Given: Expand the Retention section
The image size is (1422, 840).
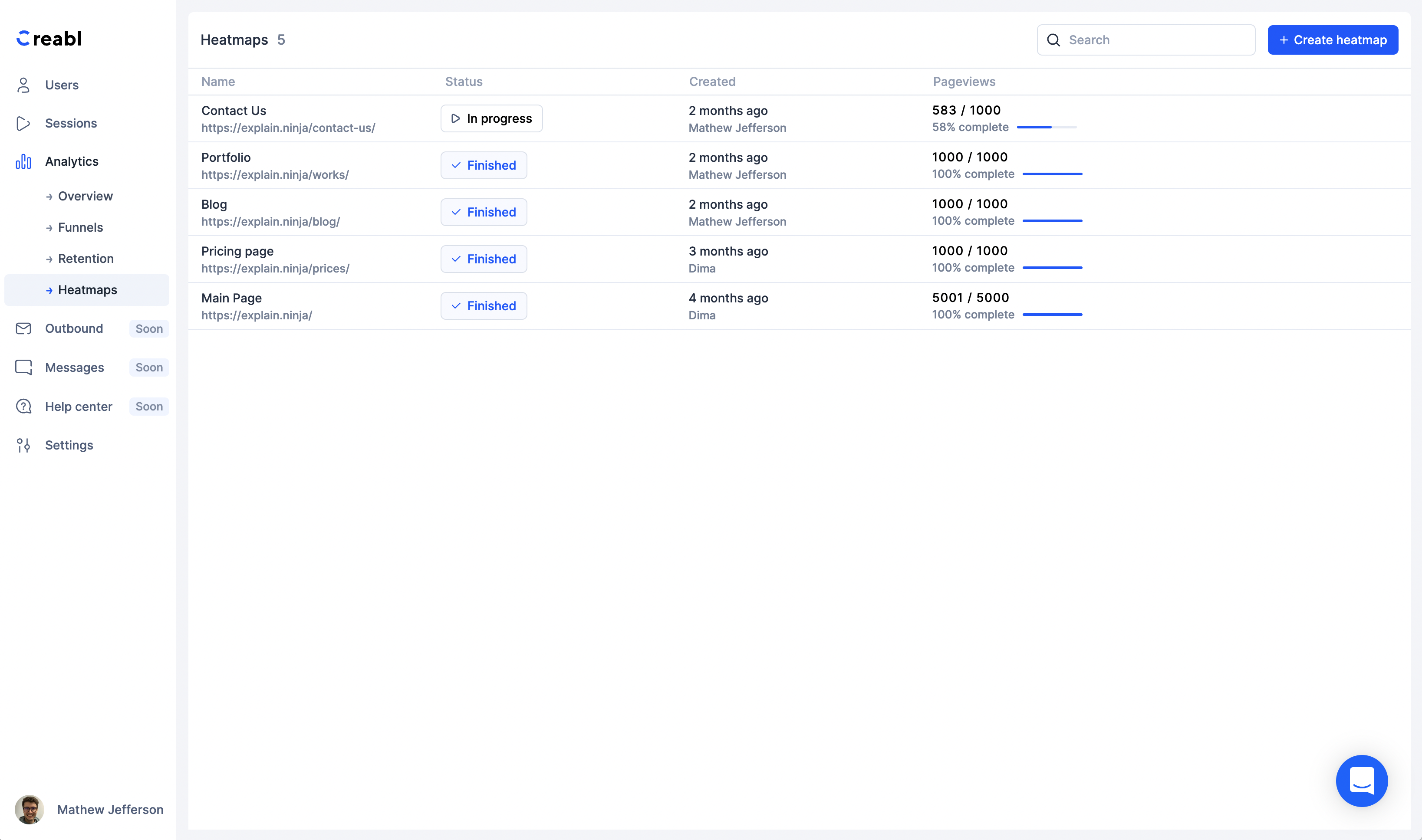Looking at the screenshot, I should point(86,259).
